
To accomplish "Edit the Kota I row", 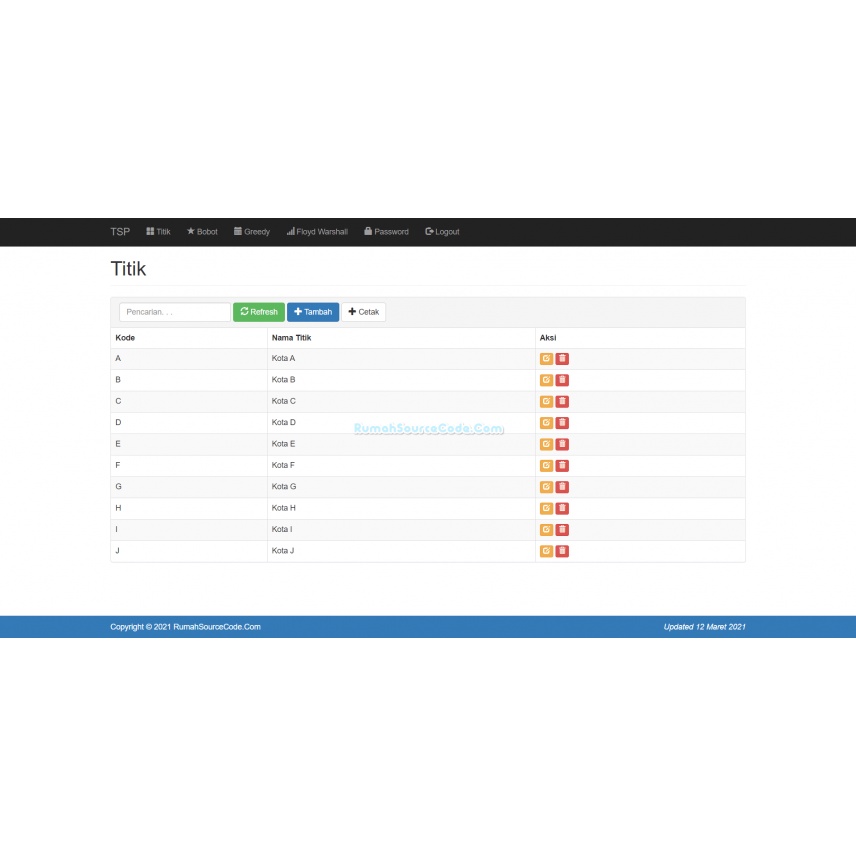I will (546, 530).
